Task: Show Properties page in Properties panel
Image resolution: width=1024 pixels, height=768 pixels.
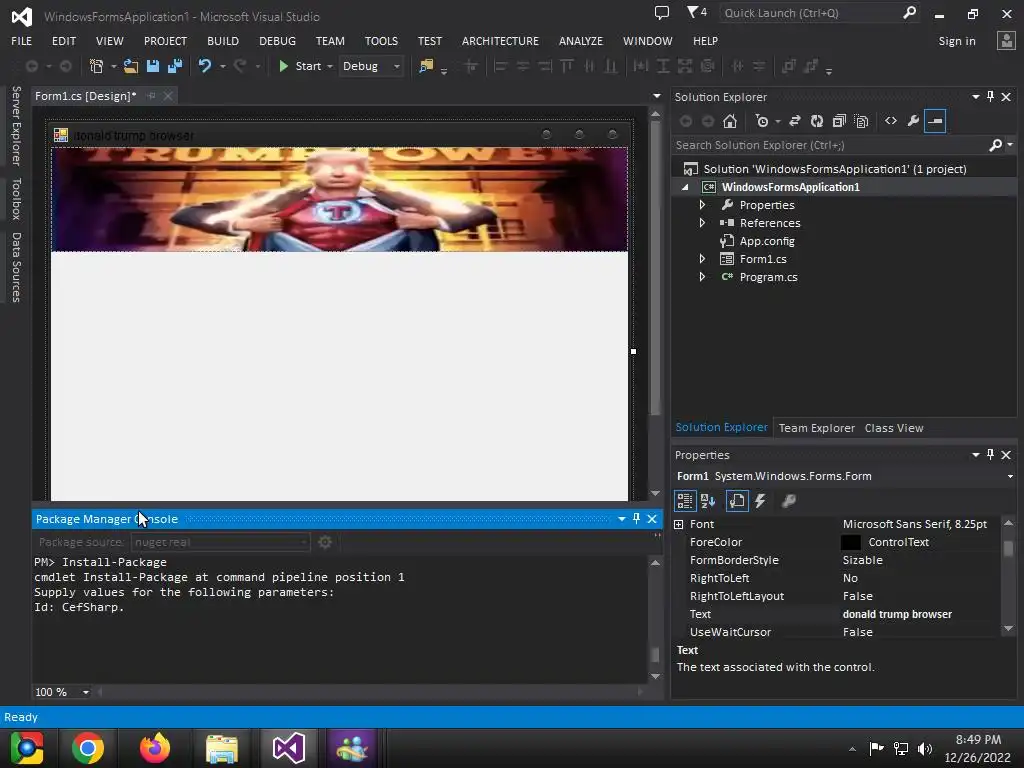Action: pyautogui.click(x=737, y=501)
